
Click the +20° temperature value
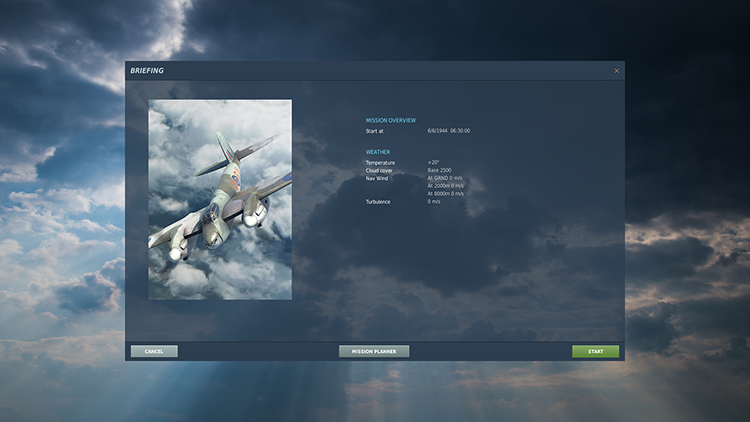pyautogui.click(x=434, y=162)
